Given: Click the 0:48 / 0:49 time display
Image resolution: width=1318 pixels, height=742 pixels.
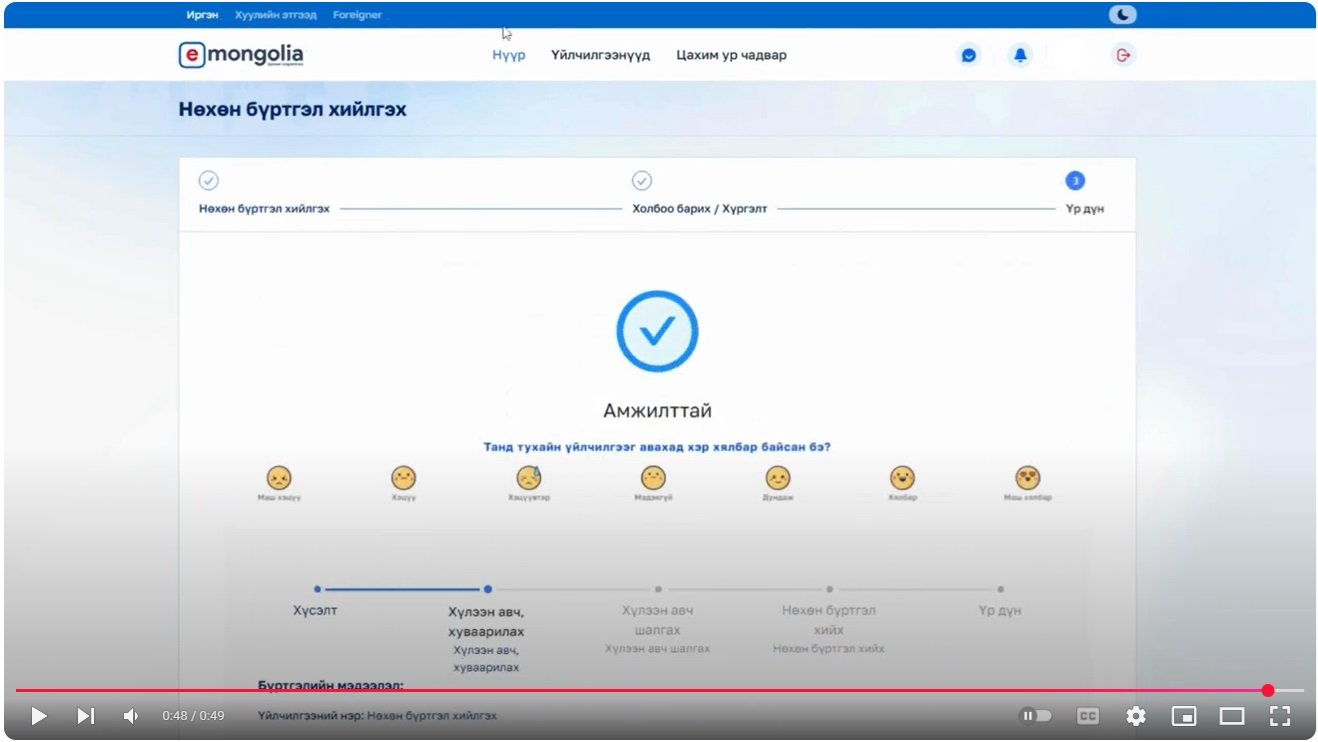Looking at the screenshot, I should (193, 716).
